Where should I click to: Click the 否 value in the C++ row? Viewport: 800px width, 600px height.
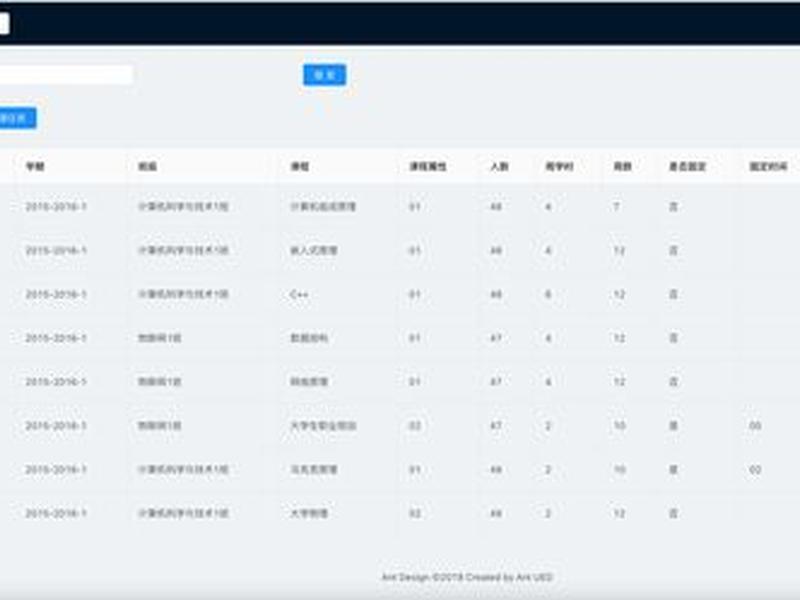click(x=673, y=294)
